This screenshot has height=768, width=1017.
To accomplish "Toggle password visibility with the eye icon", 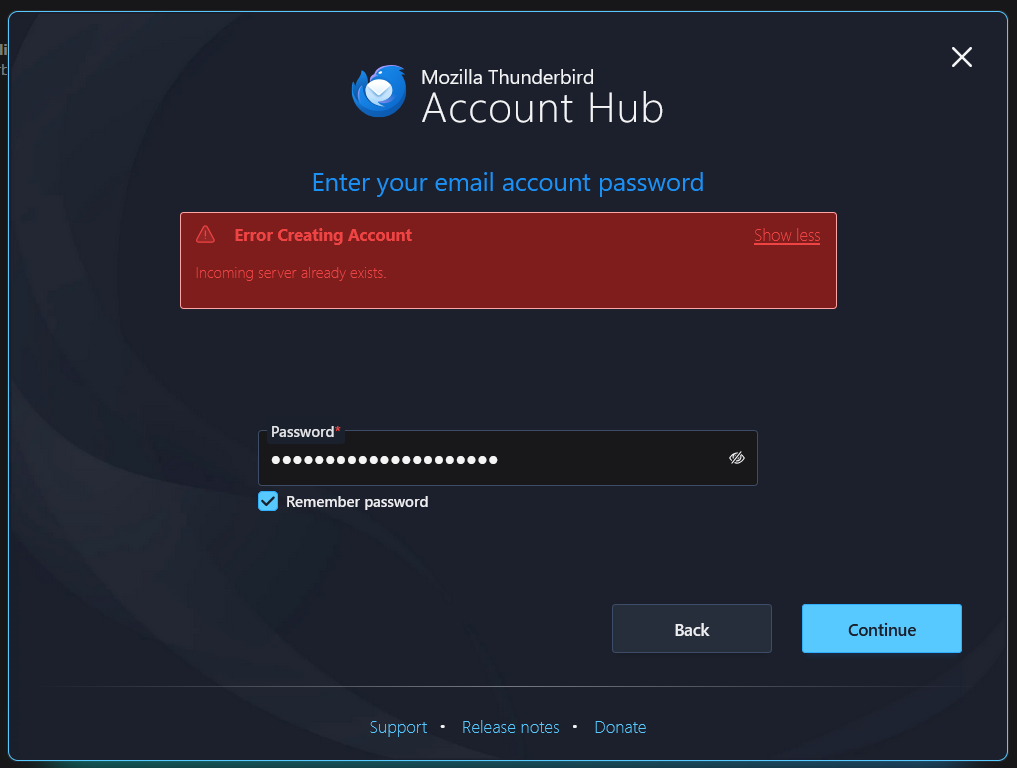I will (x=736, y=458).
